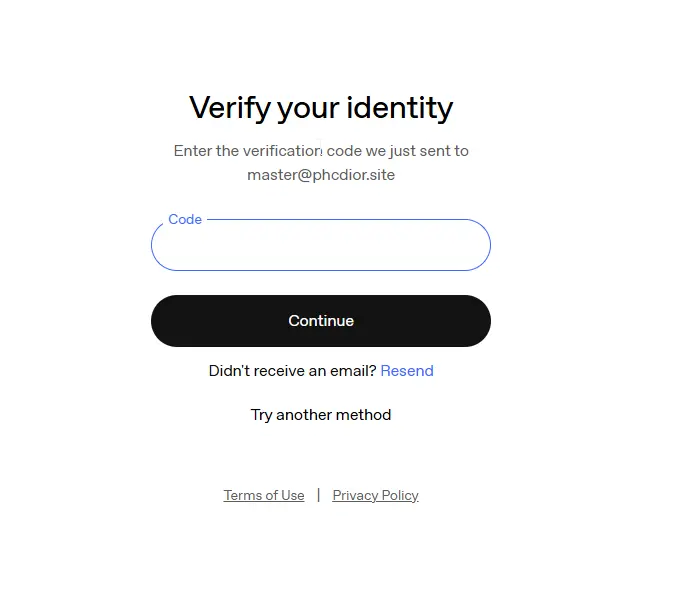Viewport: 695px width, 602px height.
Task: Request a new email via Resend
Action: click(x=407, y=371)
